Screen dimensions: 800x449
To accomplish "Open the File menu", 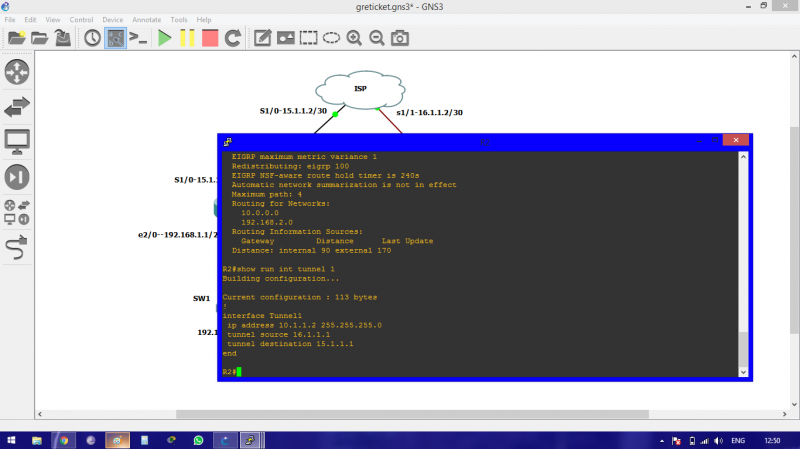I will [10, 20].
